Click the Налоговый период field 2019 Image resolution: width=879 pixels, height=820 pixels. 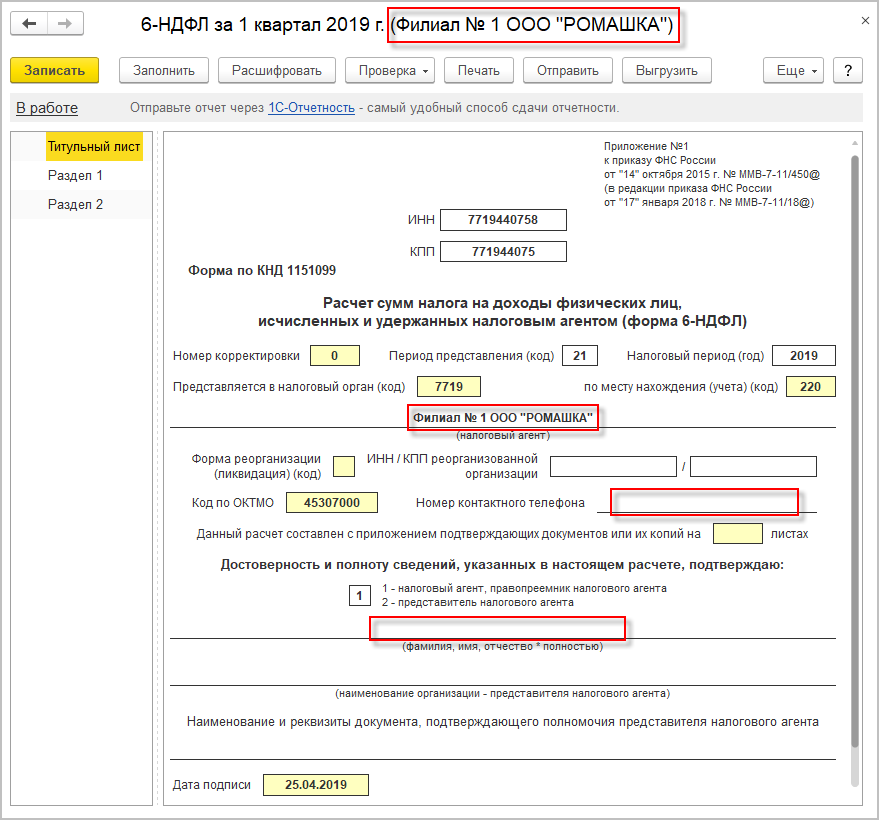(804, 356)
